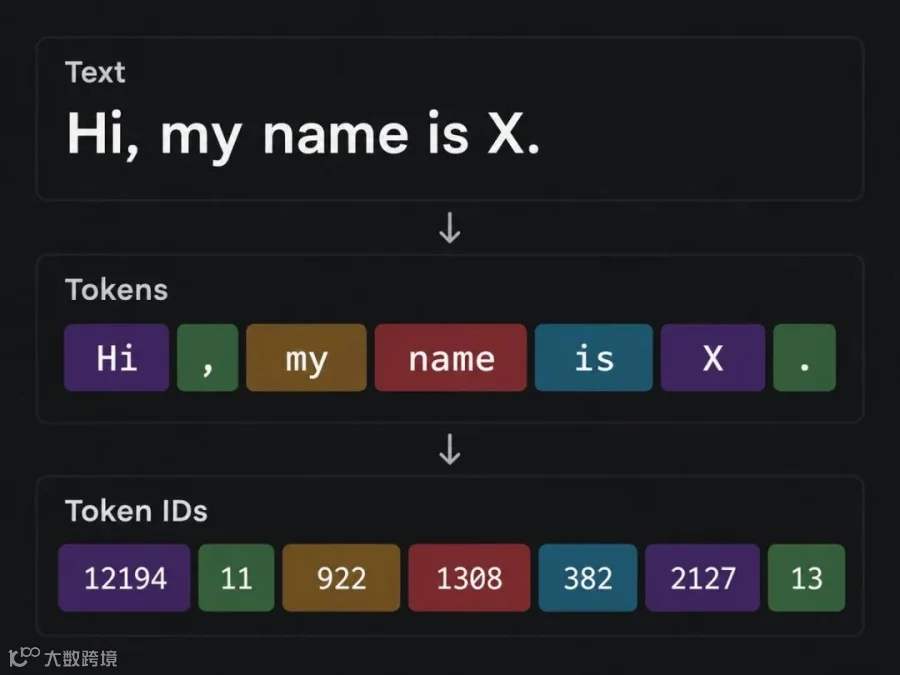Select the "X" token chip
Image resolution: width=900 pixels, height=675 pixels.
[x=713, y=358]
